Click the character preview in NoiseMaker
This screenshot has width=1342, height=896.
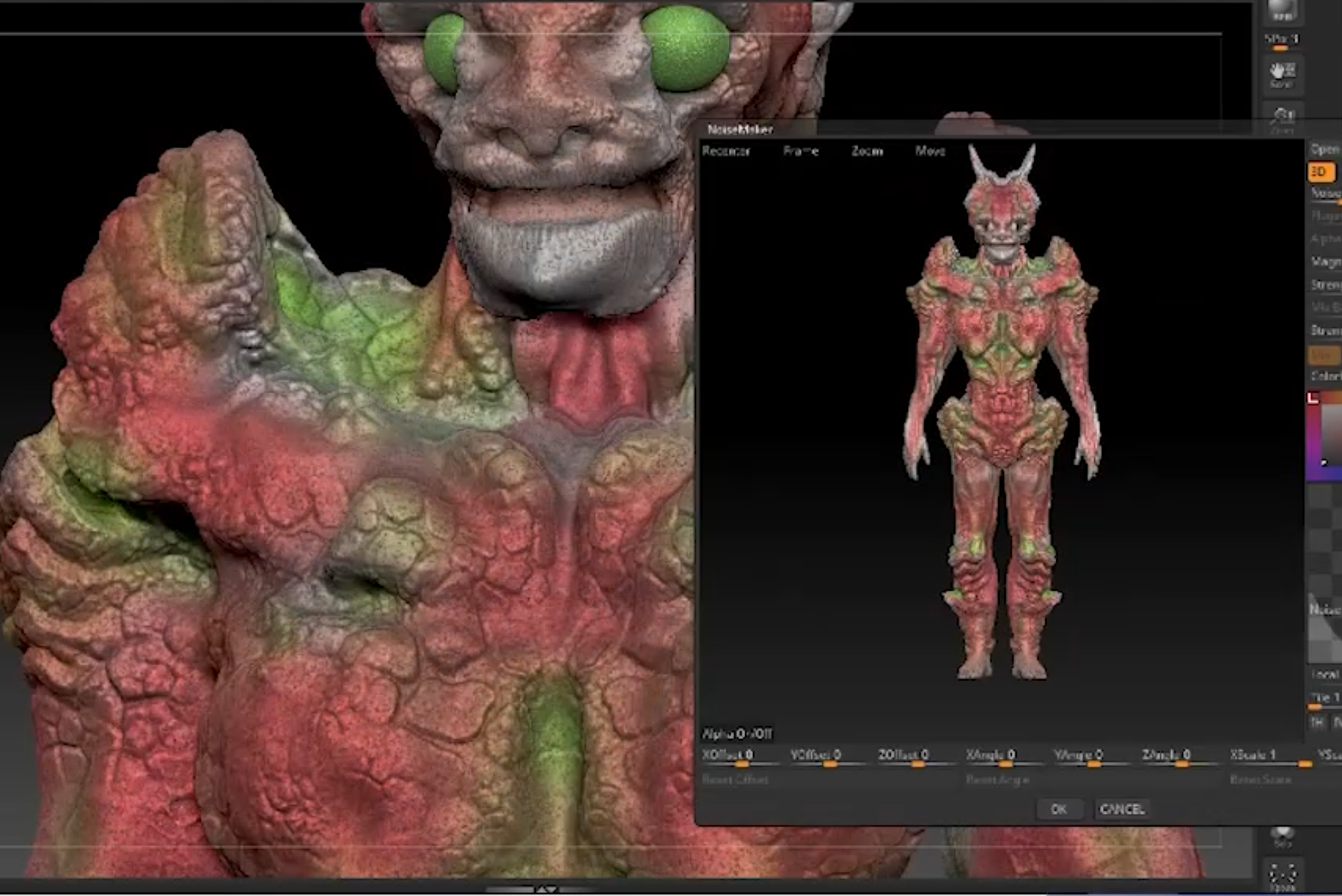pos(1002,412)
